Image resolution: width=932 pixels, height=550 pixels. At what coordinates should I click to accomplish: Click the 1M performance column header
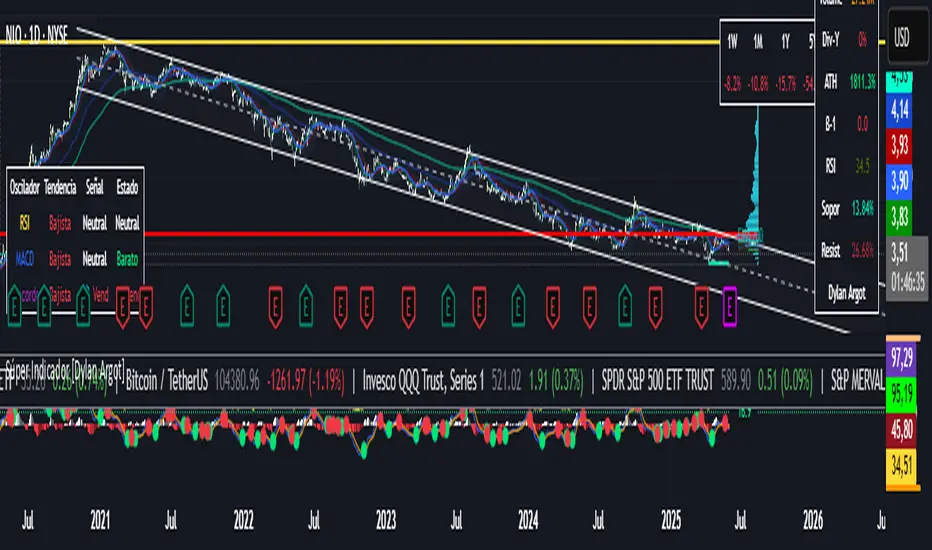(758, 42)
